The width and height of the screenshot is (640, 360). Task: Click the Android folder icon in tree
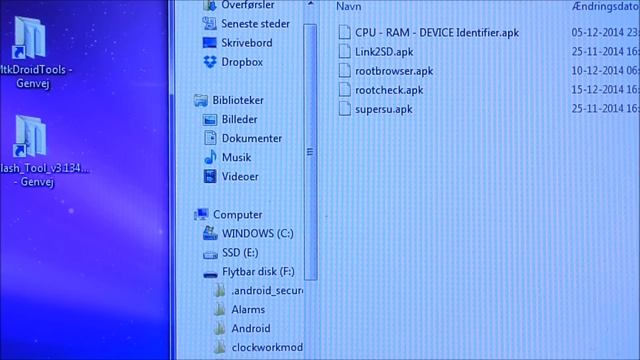[x=220, y=328]
